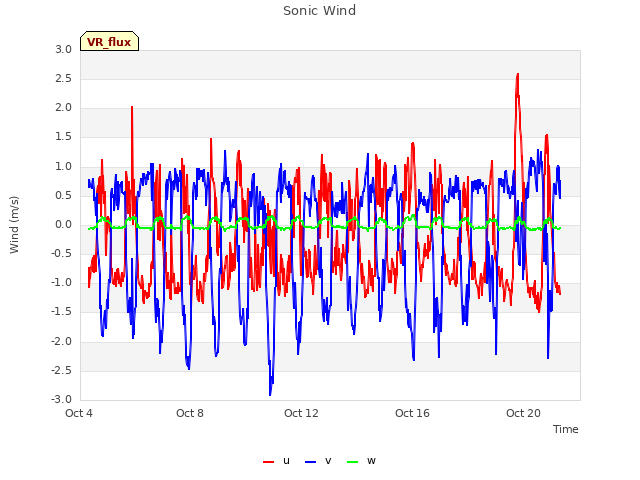Click the red u spike reaching 2.0 m/s
The image size is (640, 480).
coord(132,107)
